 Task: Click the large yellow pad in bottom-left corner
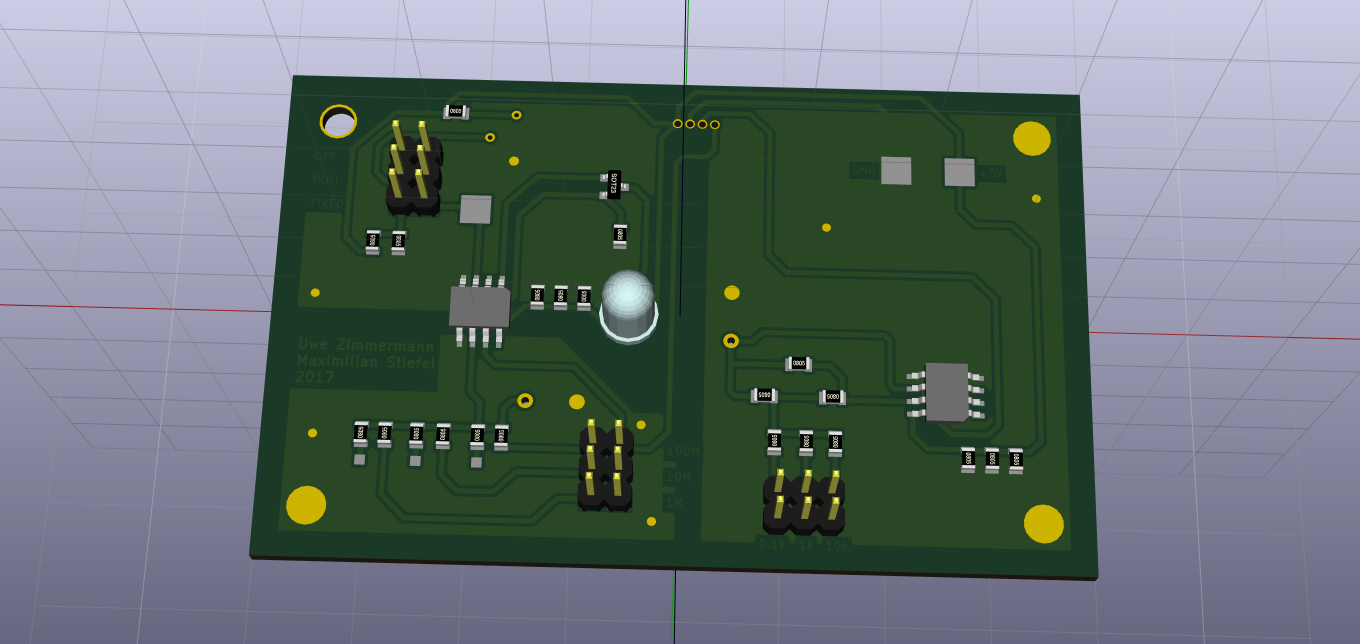[x=306, y=505]
